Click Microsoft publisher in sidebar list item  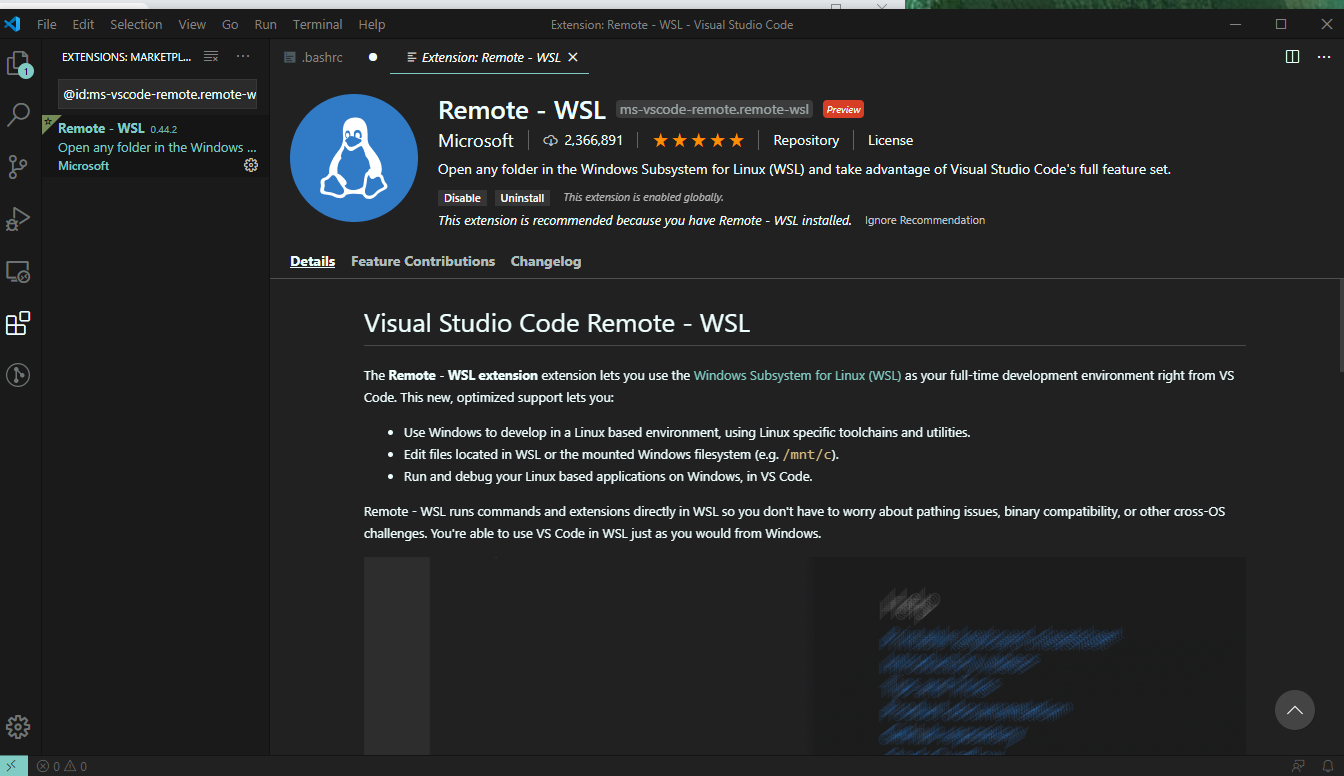(84, 166)
